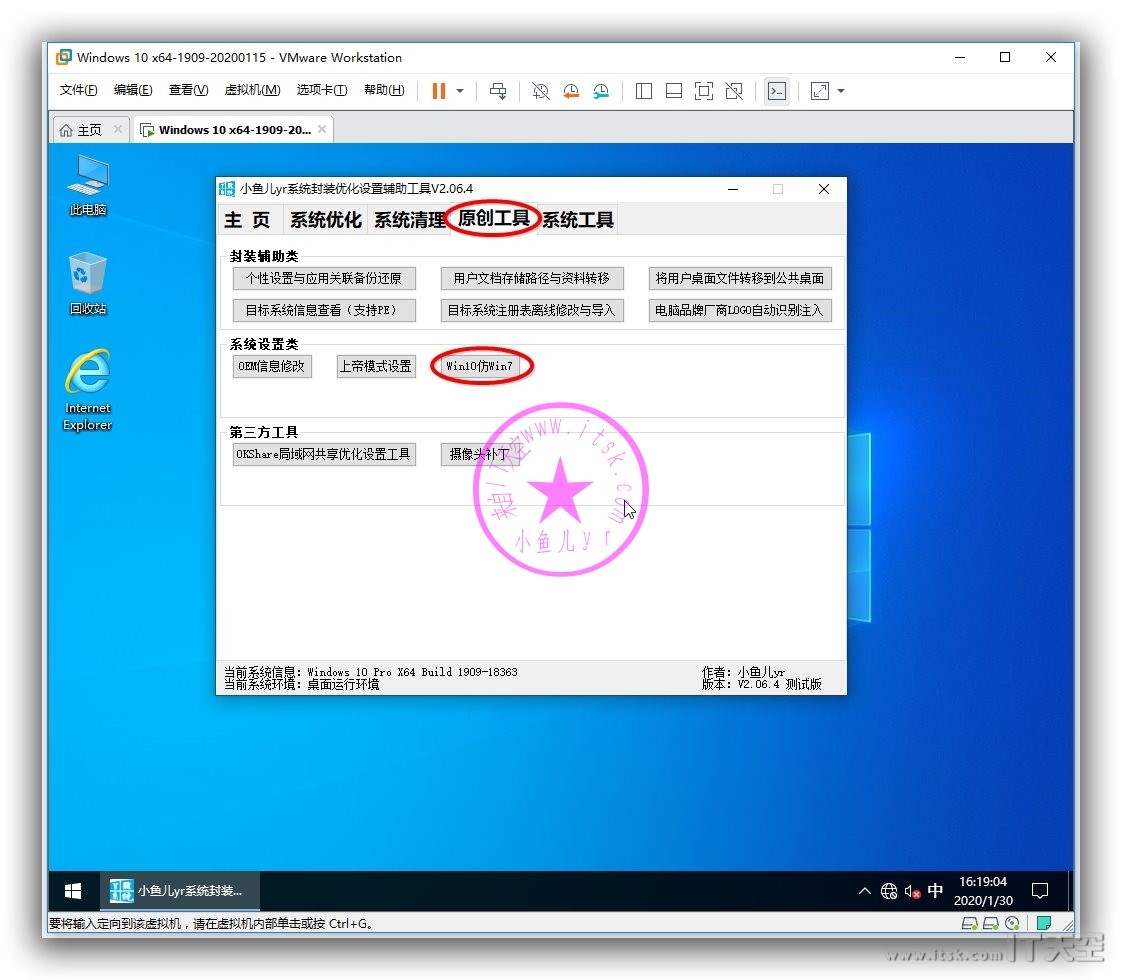This screenshot has width=1122, height=980.
Task: Open the OEM信息修改 tool
Action: 272,366
